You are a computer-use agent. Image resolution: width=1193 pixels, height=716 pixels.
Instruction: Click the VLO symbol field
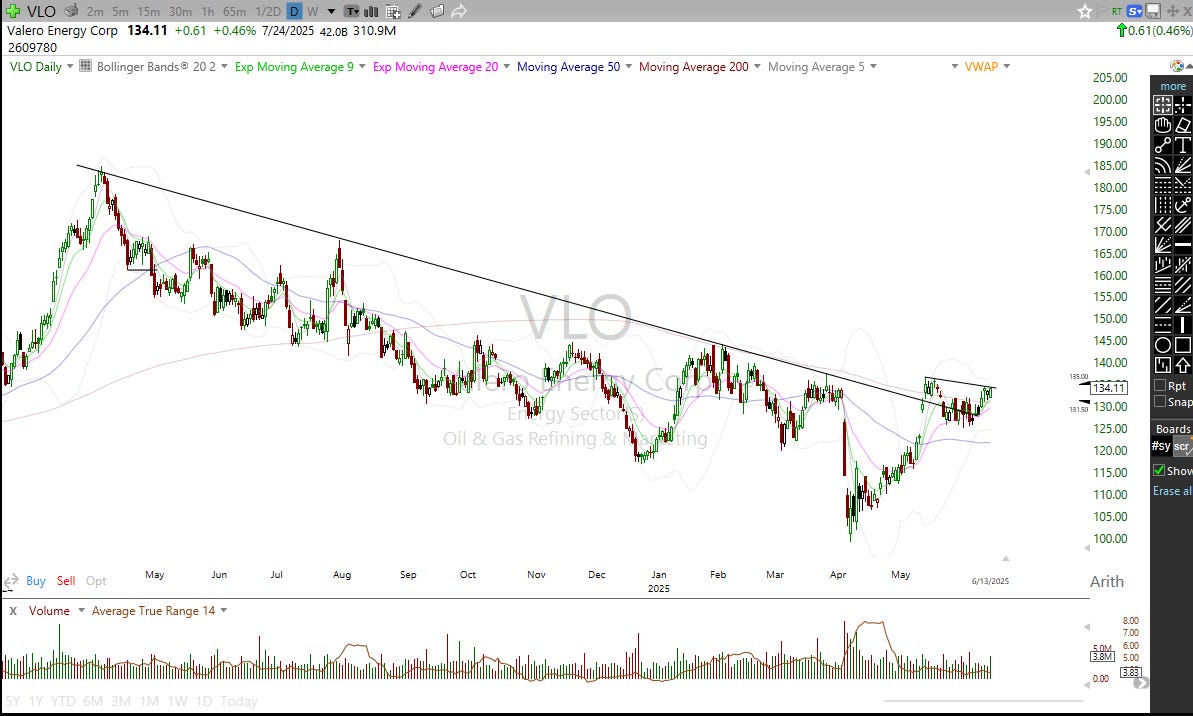[42, 11]
